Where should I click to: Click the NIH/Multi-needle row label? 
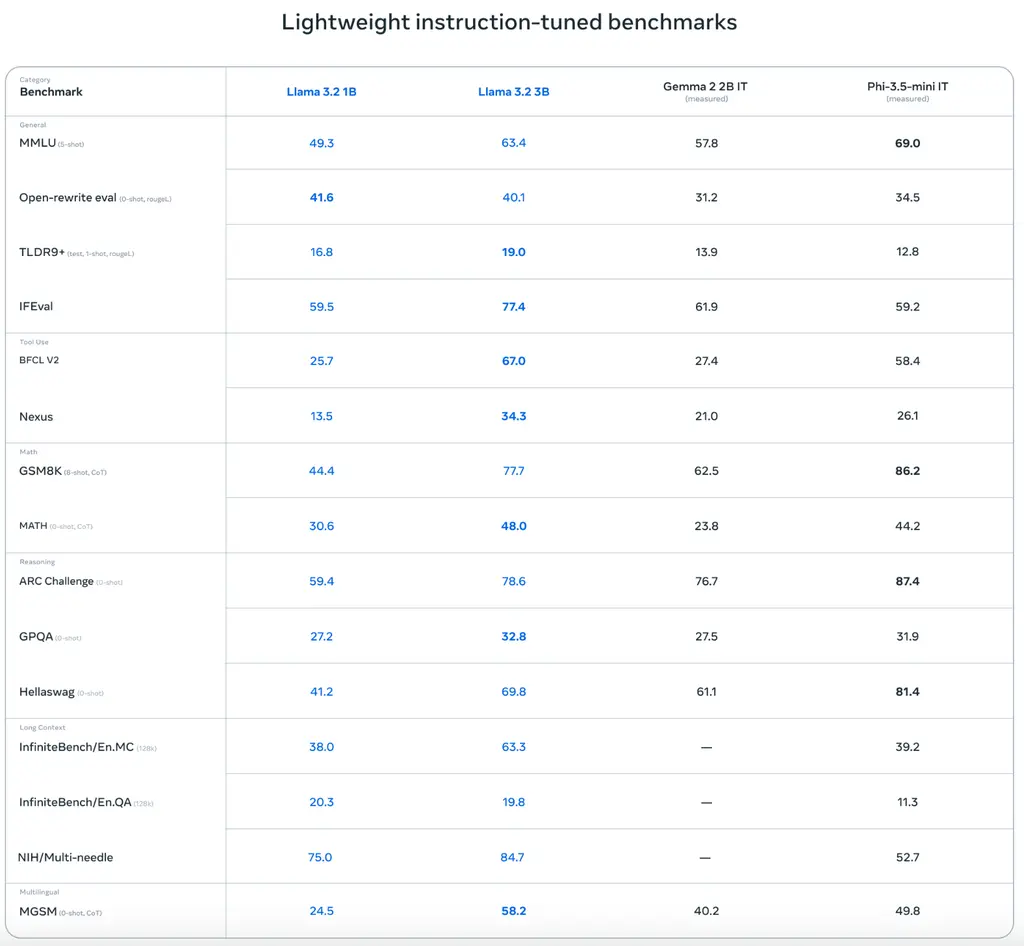click(65, 857)
